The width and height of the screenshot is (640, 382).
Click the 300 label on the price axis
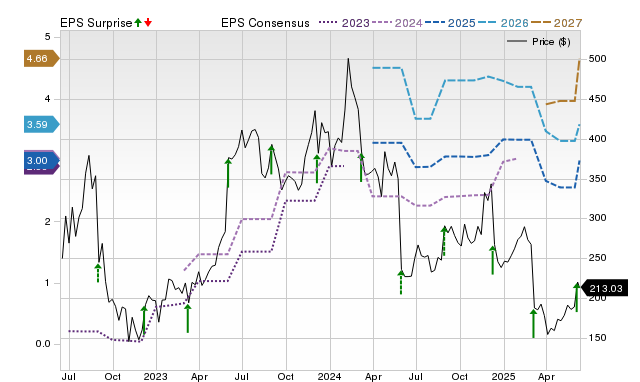click(x=598, y=218)
